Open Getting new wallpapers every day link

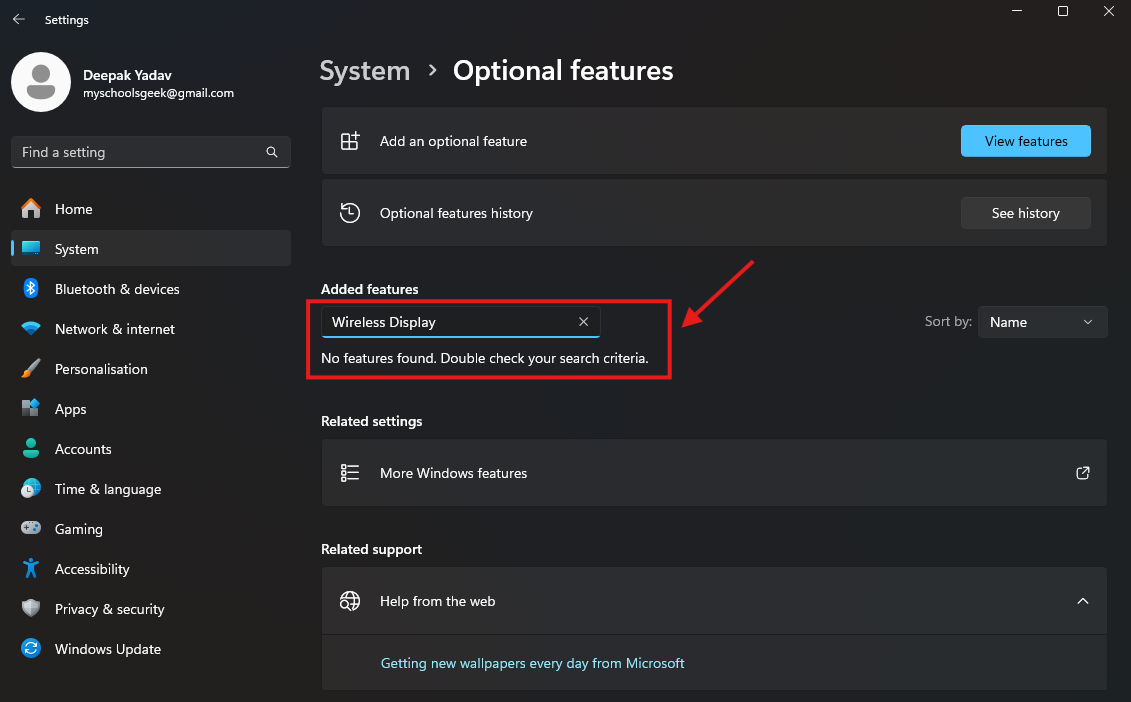tap(532, 663)
